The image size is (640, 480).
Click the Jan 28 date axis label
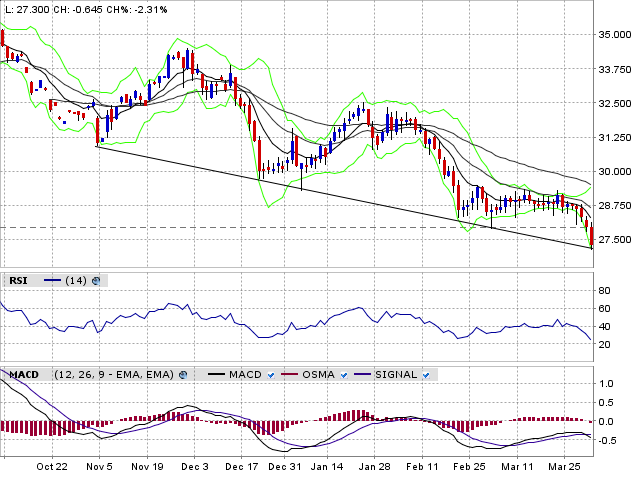[374, 467]
